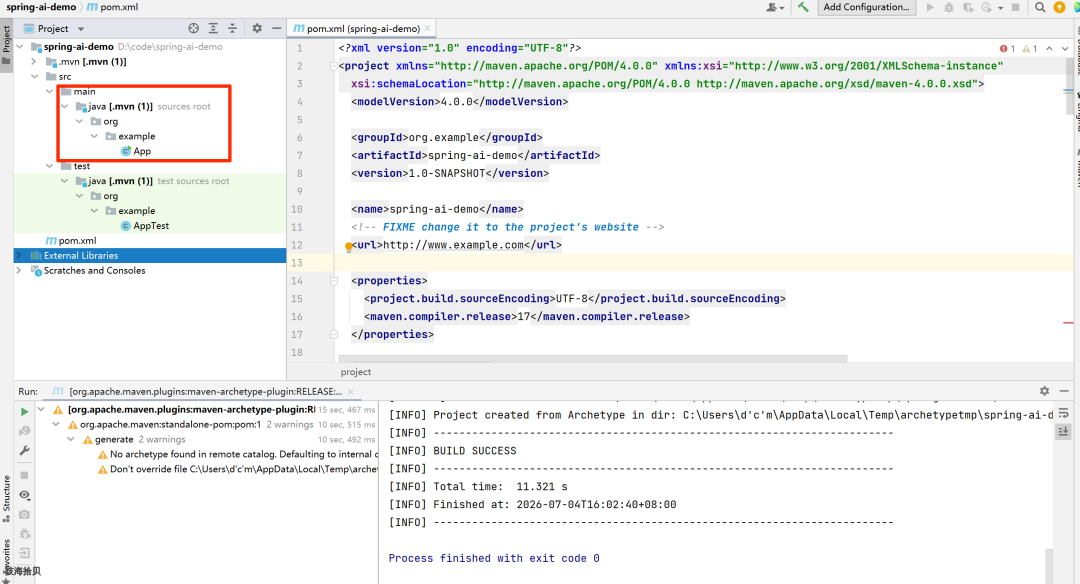Collapse the test folder
This screenshot has height=584, width=1080.
49,166
